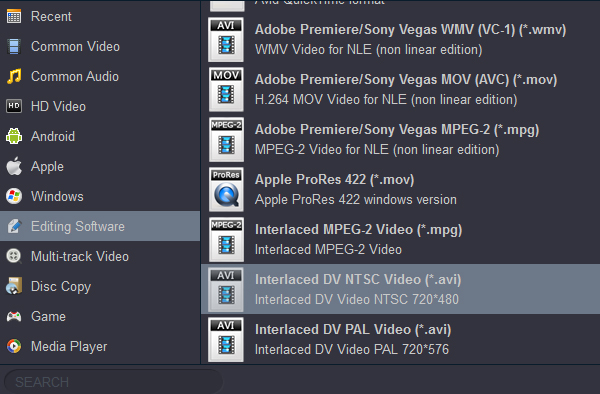The height and width of the screenshot is (394, 600).
Task: Click the Apple logo icon
Action: (x=14, y=166)
